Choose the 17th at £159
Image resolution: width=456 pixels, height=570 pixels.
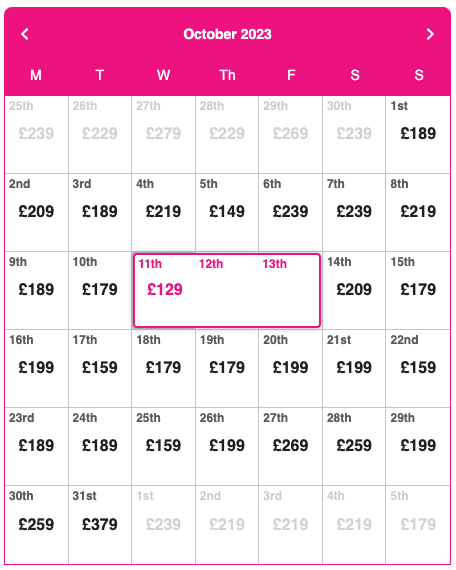pyautogui.click(x=100, y=368)
